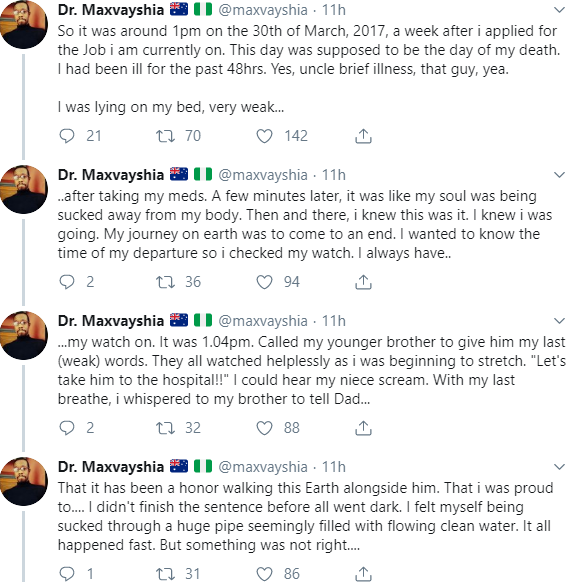Retweet the tweet with 31 retweets

tap(165, 573)
